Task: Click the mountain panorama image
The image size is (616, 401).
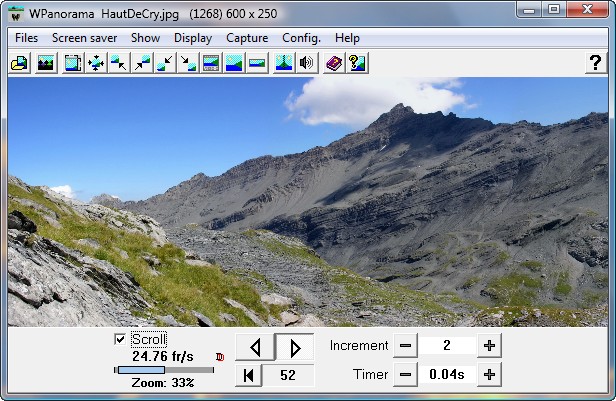Action: pyautogui.click(x=308, y=202)
